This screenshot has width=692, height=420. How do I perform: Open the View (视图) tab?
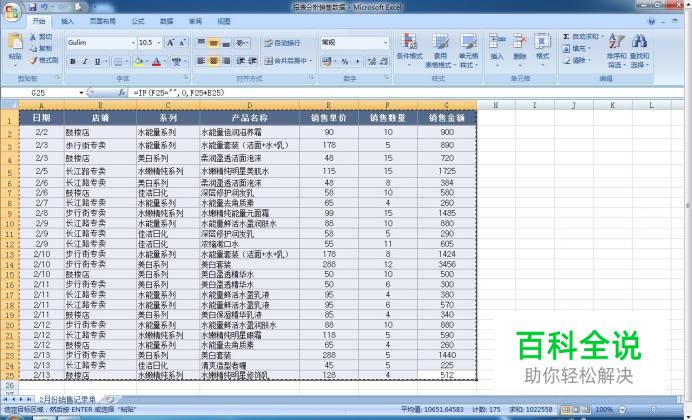(x=224, y=21)
